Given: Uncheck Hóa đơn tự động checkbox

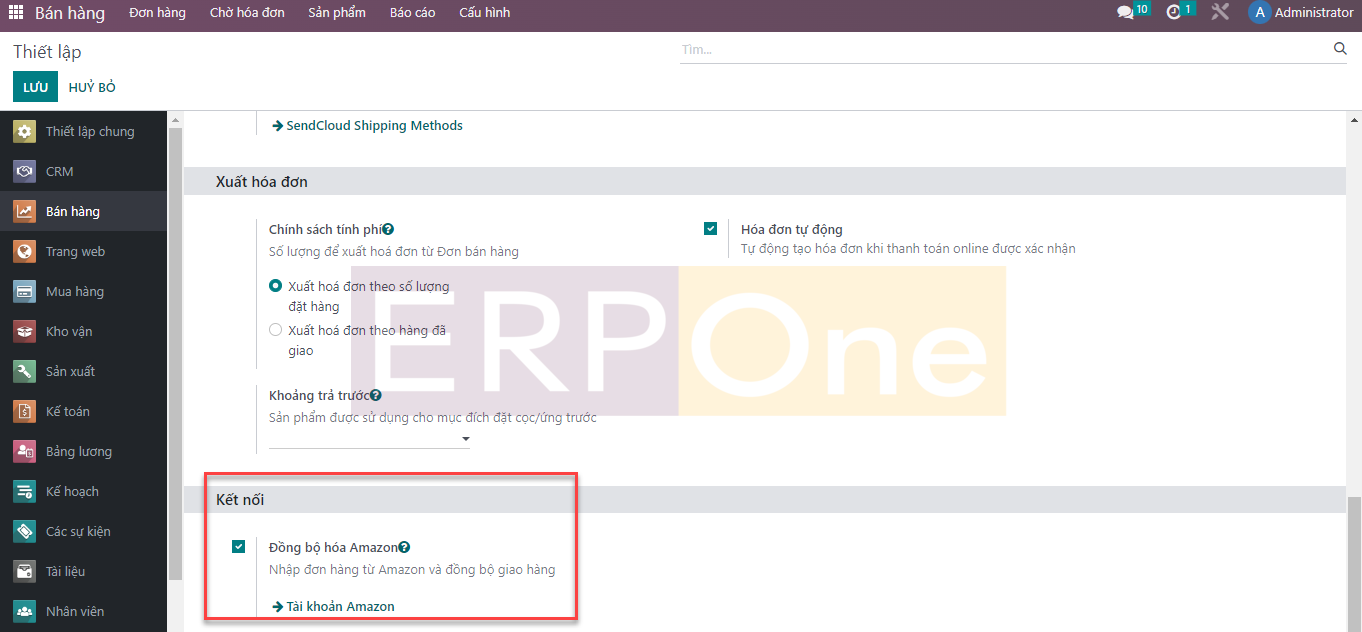Looking at the screenshot, I should point(710,229).
